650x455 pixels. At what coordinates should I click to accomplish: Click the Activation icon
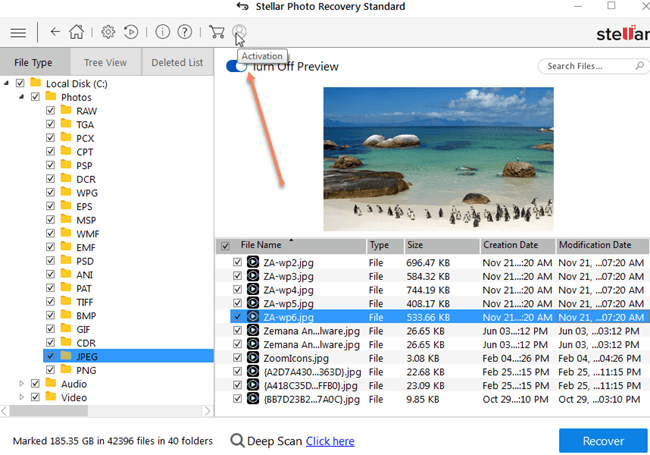click(238, 32)
